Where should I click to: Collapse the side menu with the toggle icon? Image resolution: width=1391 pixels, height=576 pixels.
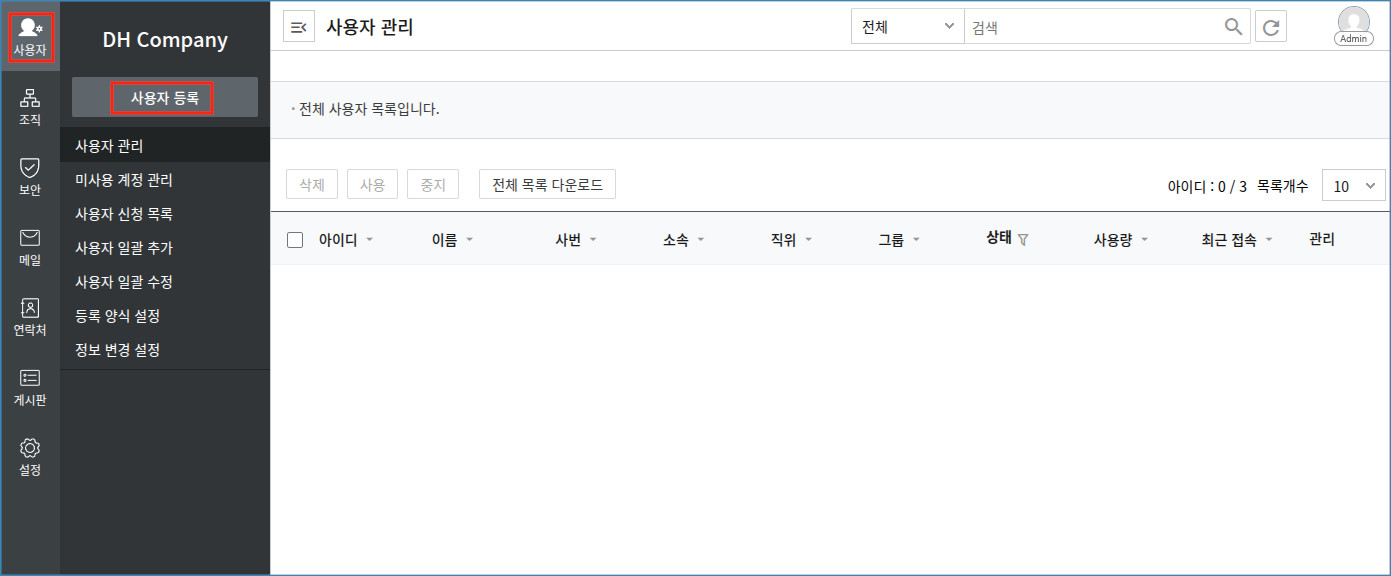click(x=299, y=27)
